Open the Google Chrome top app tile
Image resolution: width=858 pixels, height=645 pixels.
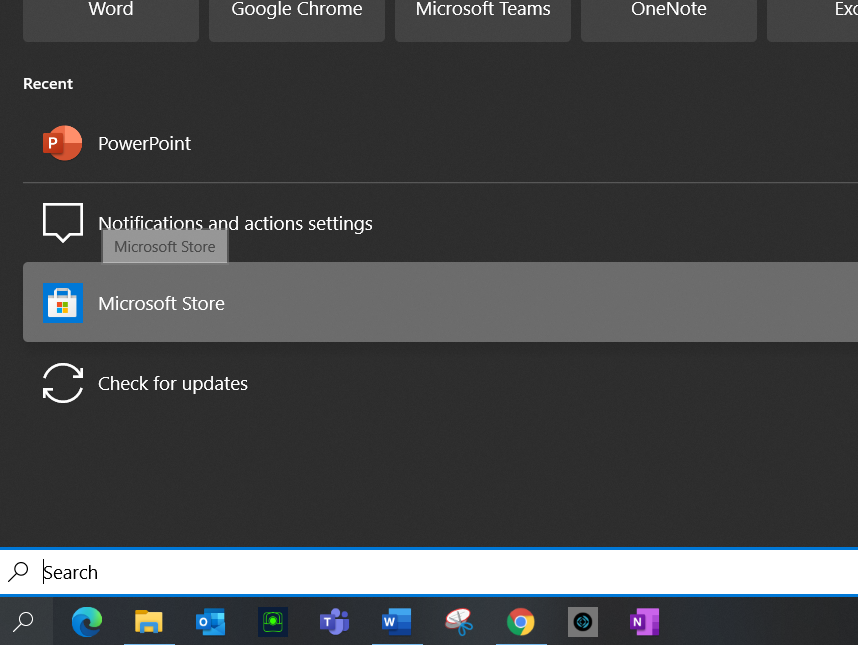297,20
